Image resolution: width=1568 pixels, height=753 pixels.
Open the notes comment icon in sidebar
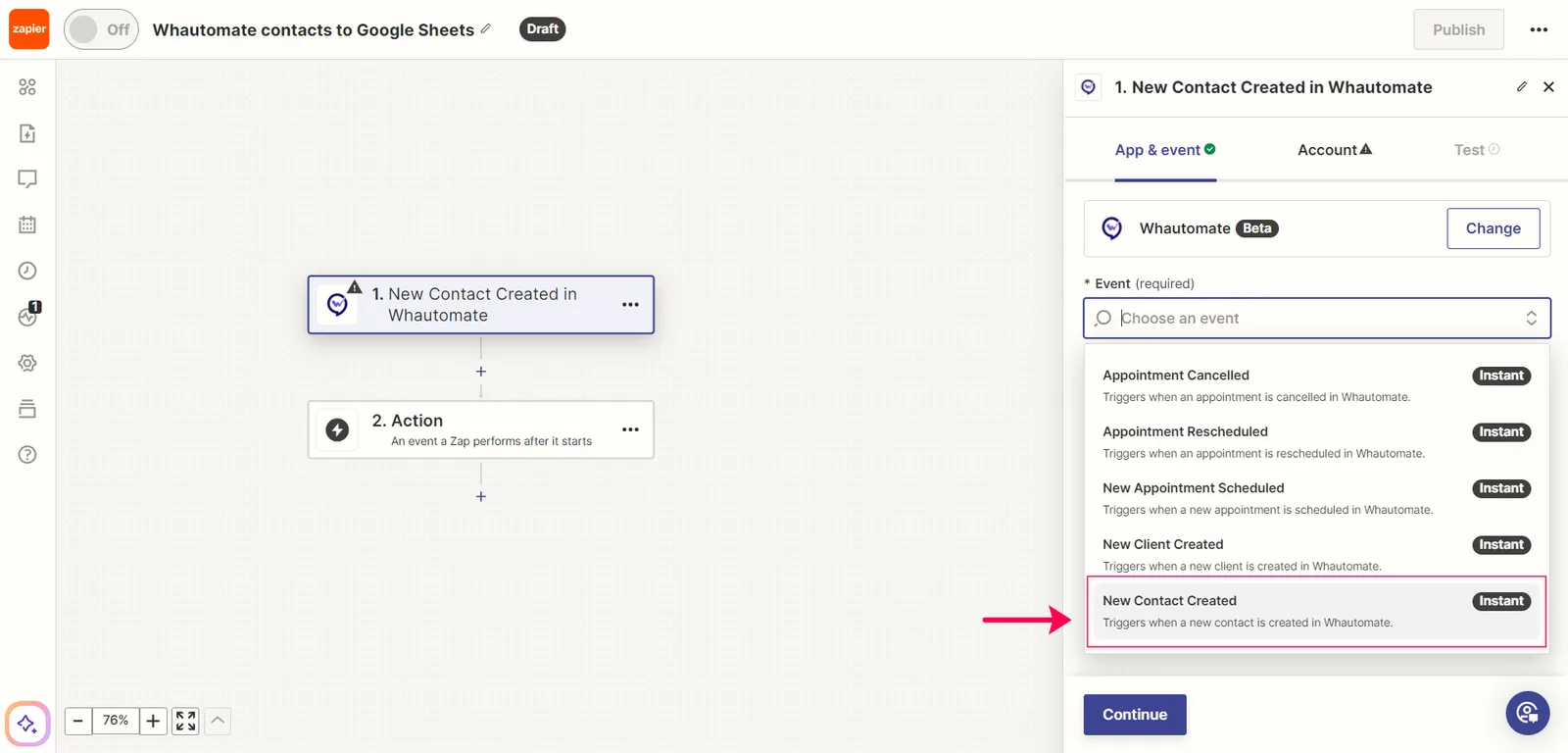27,179
